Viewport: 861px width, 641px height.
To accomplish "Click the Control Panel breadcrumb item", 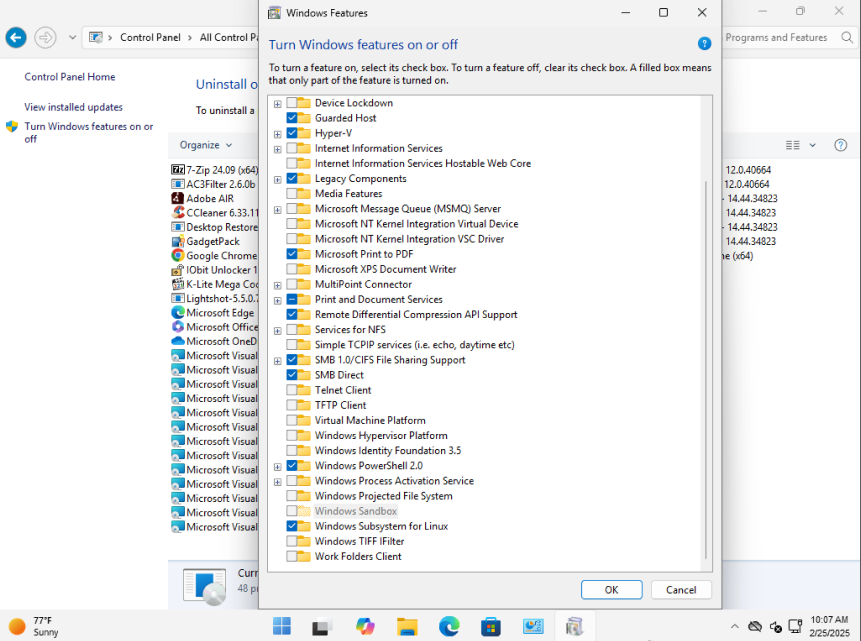I will point(150,37).
